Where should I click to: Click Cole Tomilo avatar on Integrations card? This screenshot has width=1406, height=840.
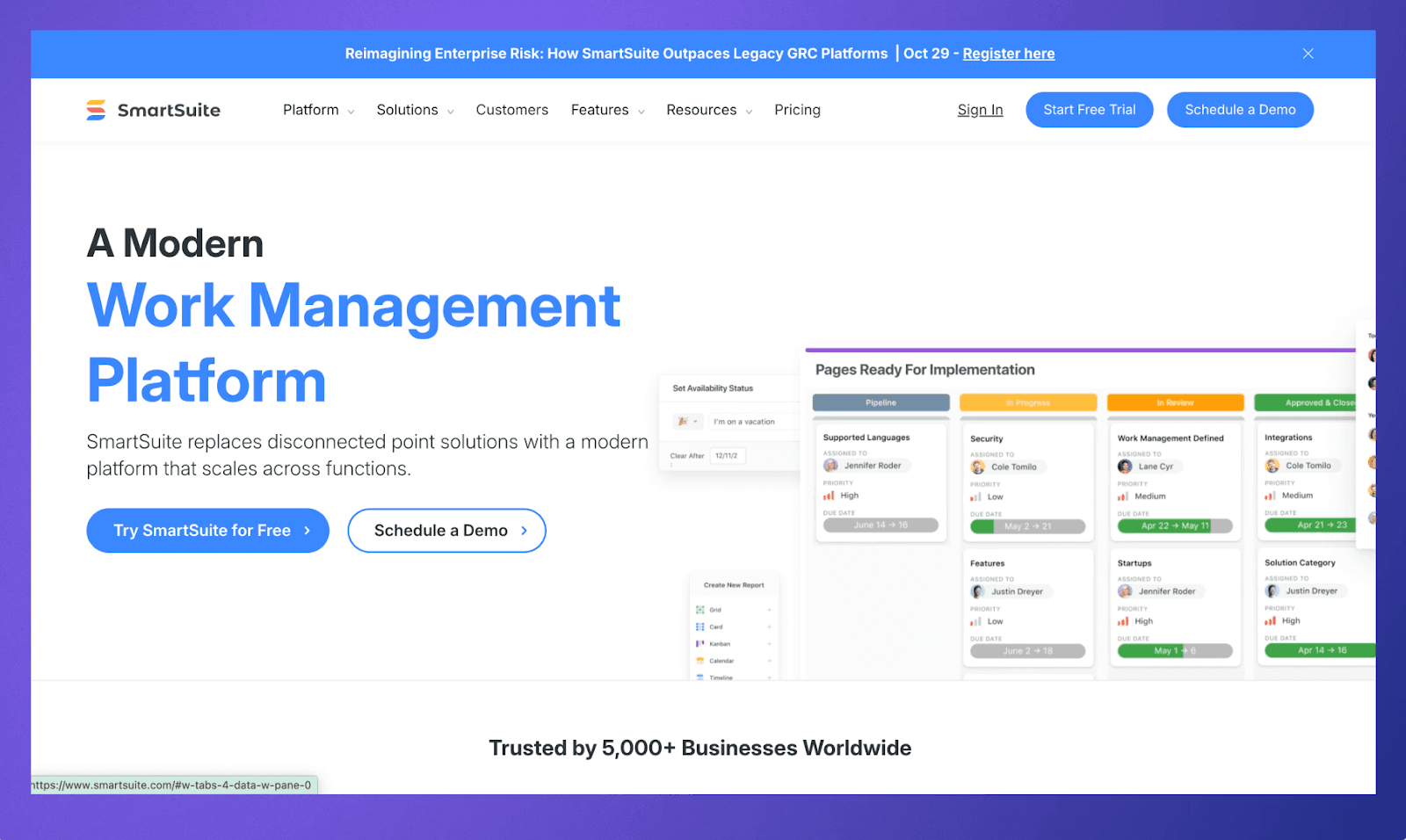tap(1272, 466)
